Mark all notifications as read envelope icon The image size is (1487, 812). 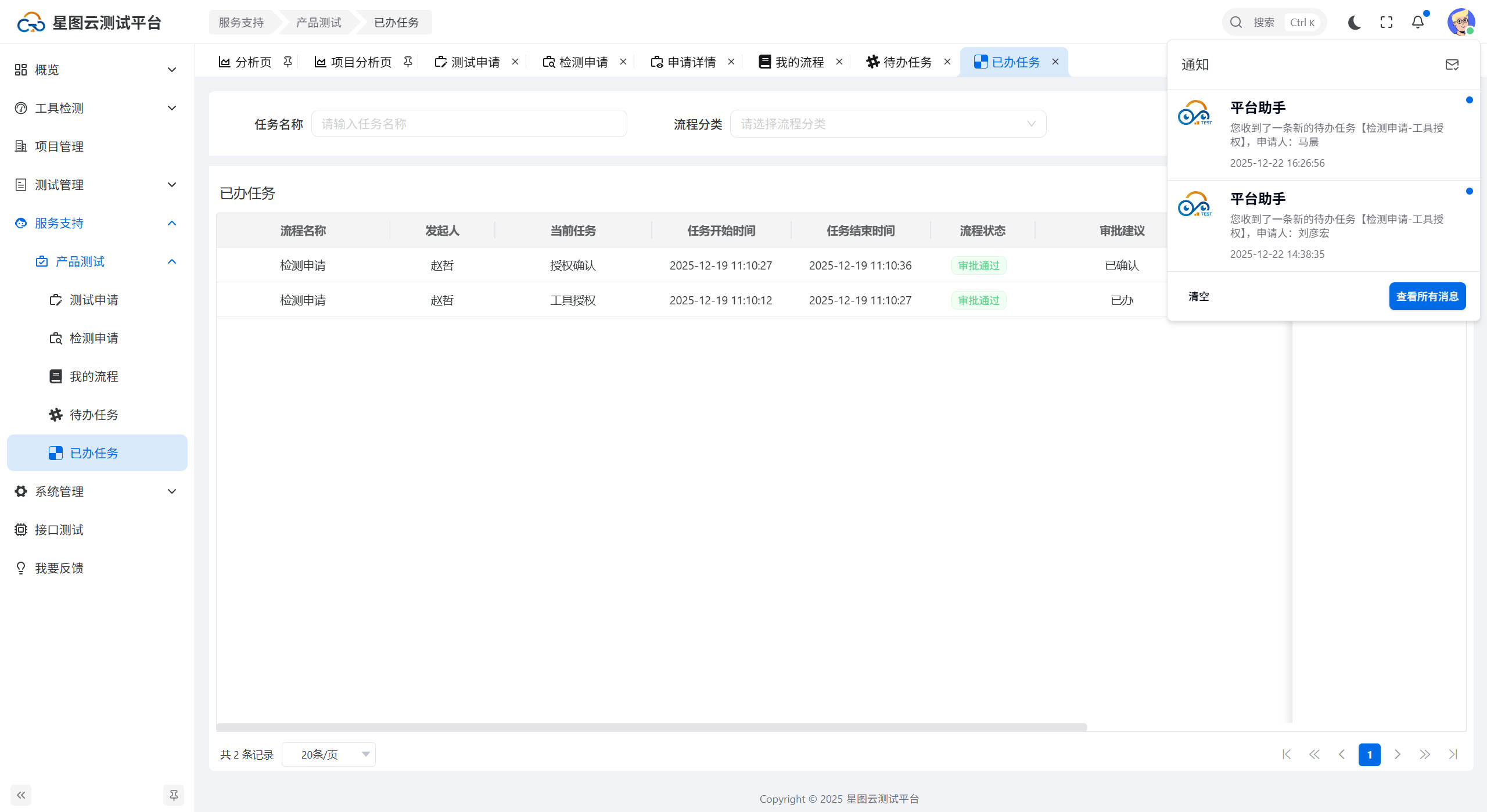(x=1452, y=64)
